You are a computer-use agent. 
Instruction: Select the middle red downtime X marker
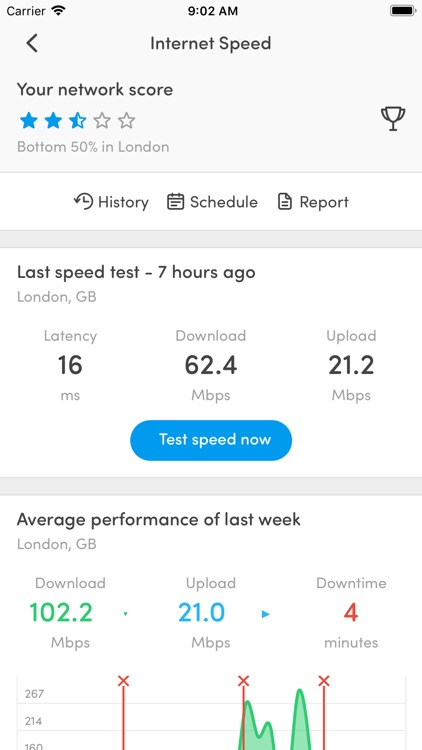click(244, 681)
